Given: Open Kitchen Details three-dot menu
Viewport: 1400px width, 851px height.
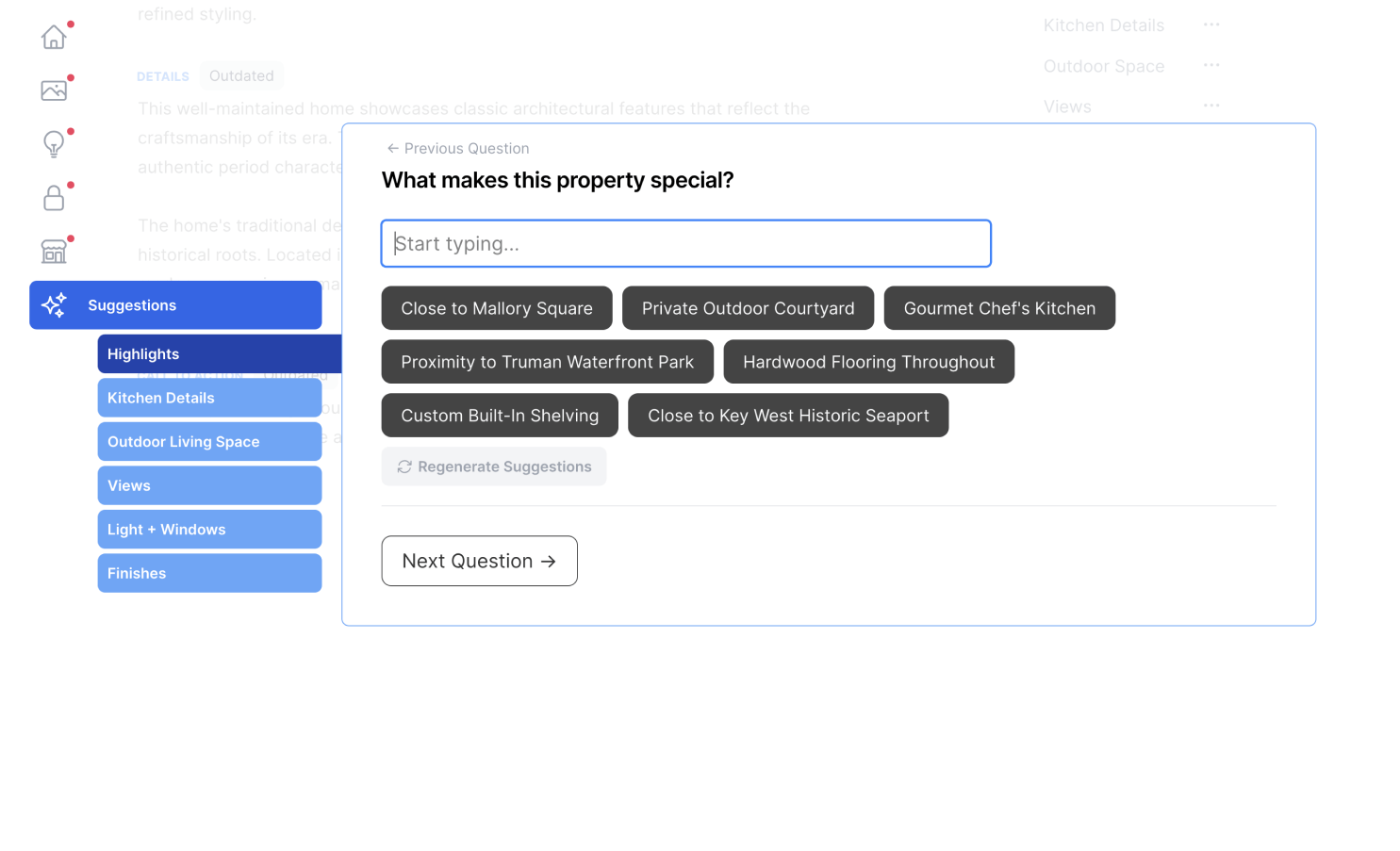Looking at the screenshot, I should coord(1211,25).
